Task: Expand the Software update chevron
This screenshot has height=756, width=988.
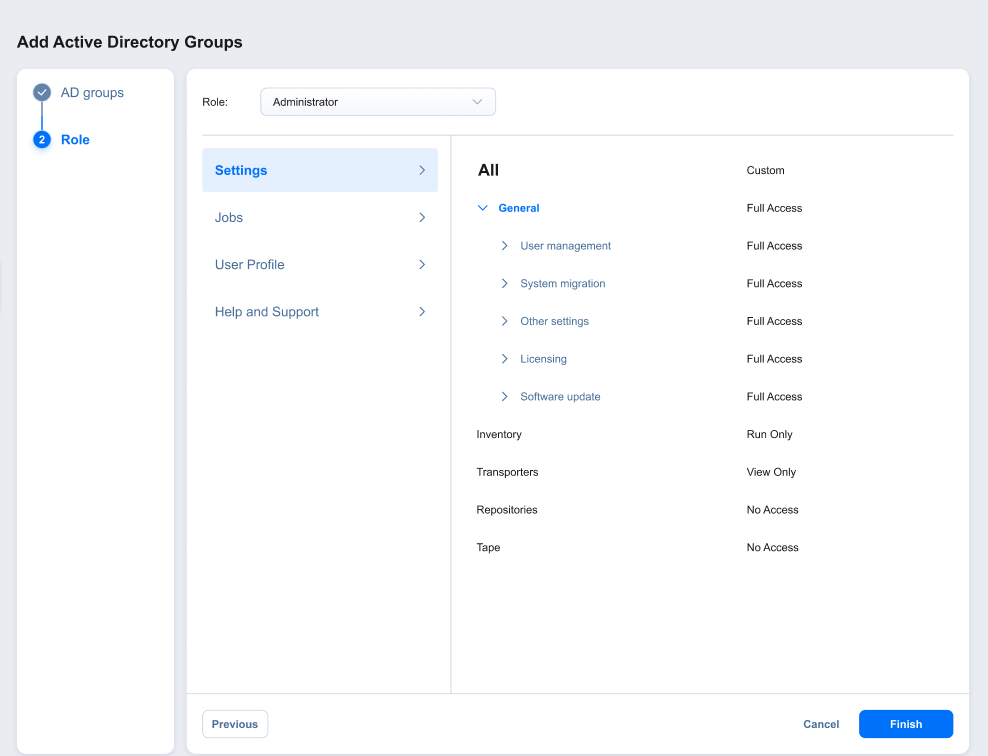Action: point(505,397)
